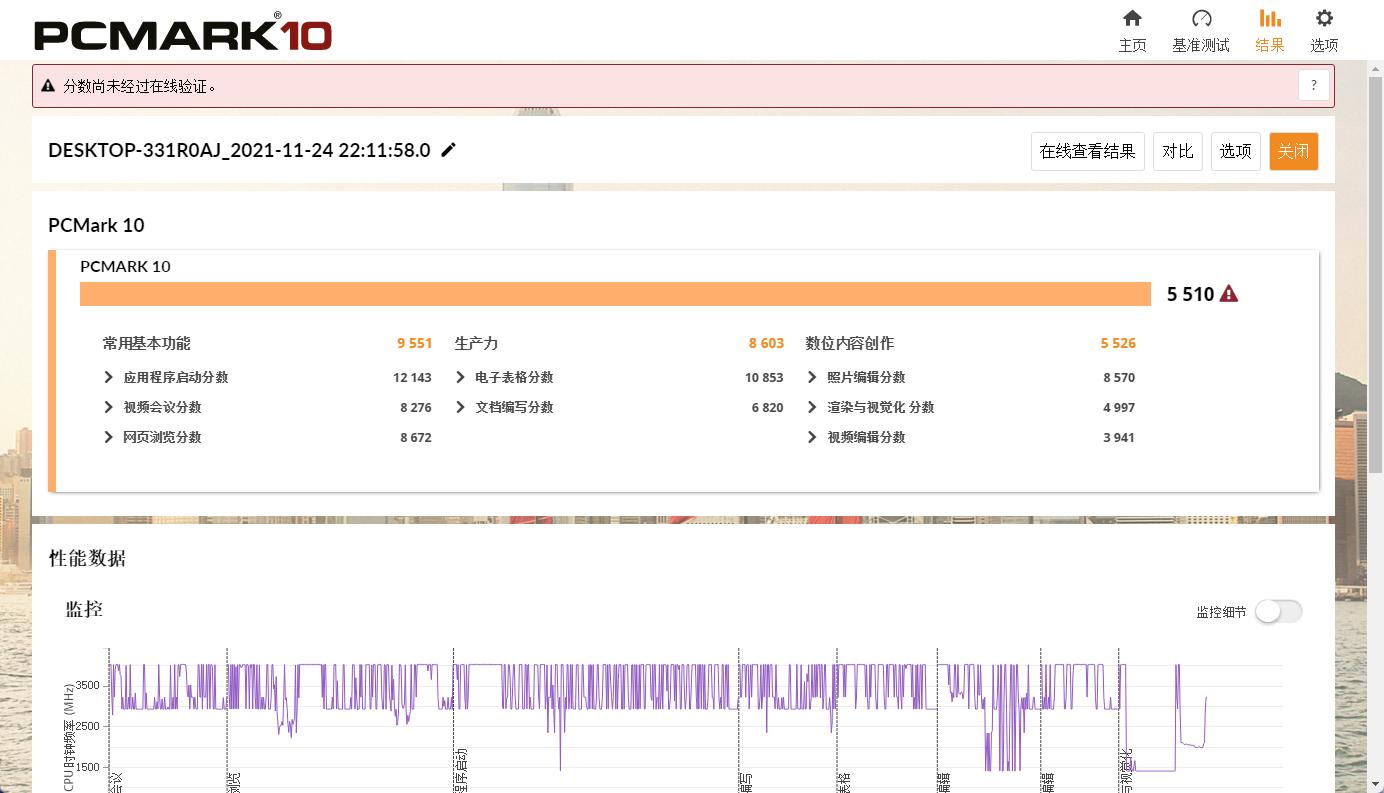The height and width of the screenshot is (793, 1384).
Task: Click the question mark help button
Action: point(1314,86)
